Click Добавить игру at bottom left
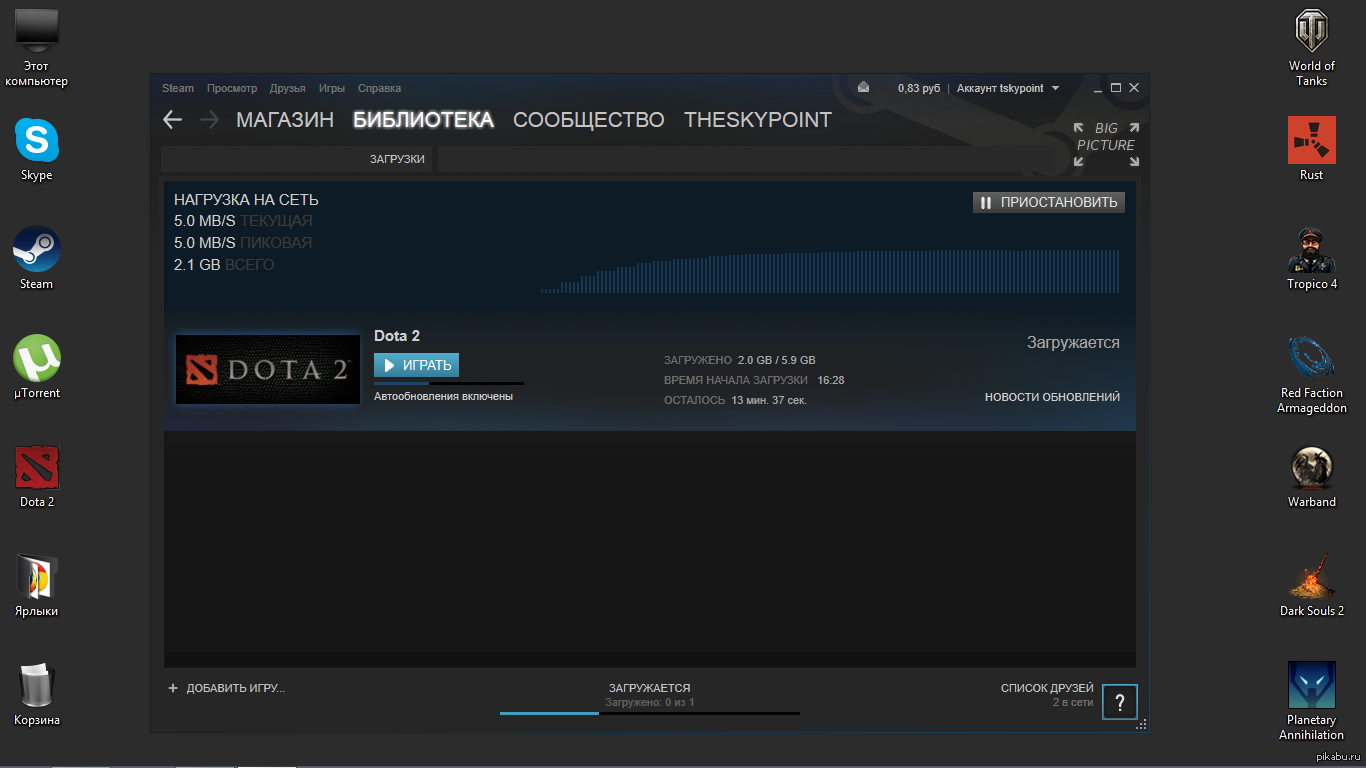The width and height of the screenshot is (1366, 768). click(227, 688)
